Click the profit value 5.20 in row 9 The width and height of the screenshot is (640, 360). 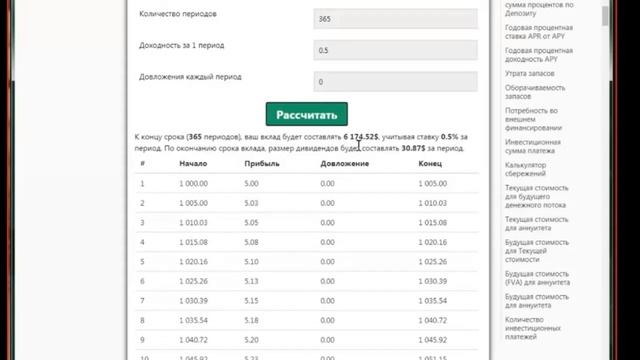click(x=251, y=340)
